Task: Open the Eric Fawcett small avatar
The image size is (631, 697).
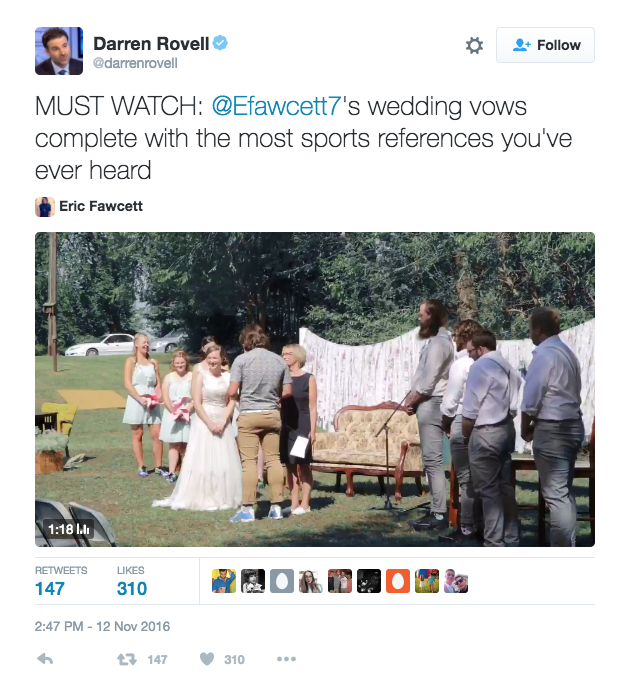Action: 45,207
